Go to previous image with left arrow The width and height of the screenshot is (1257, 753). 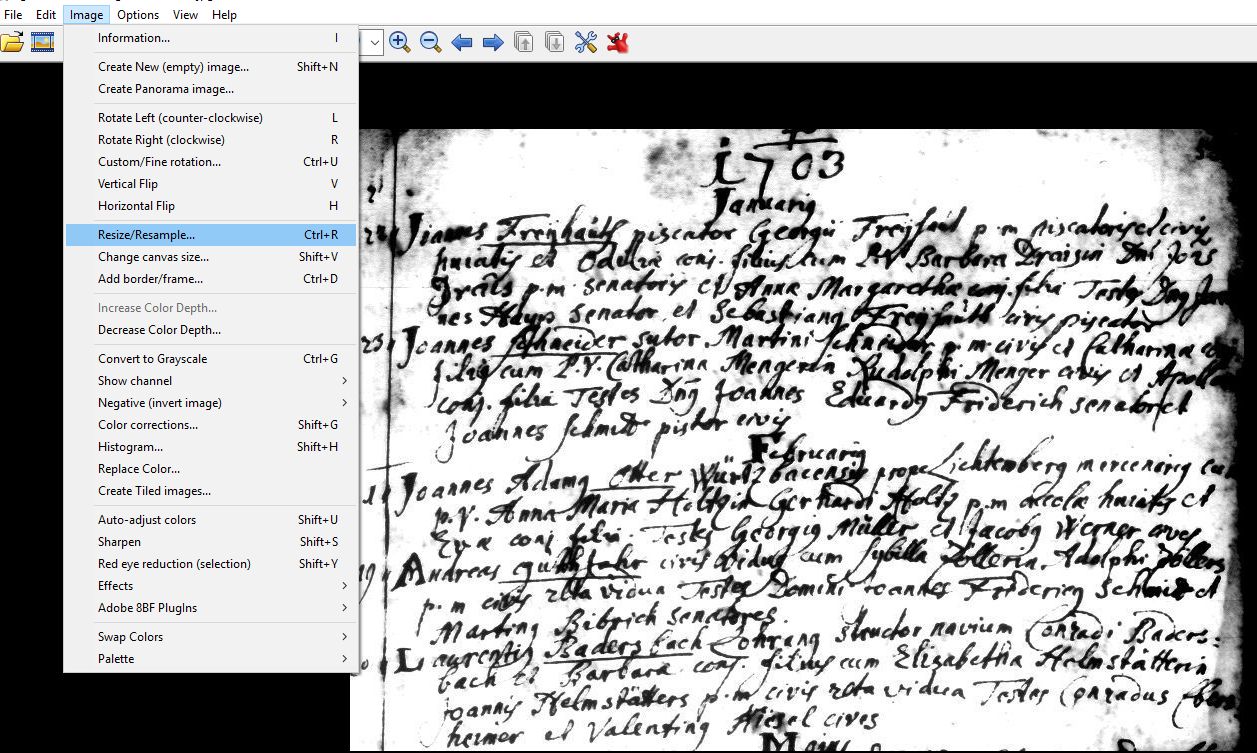(x=462, y=42)
